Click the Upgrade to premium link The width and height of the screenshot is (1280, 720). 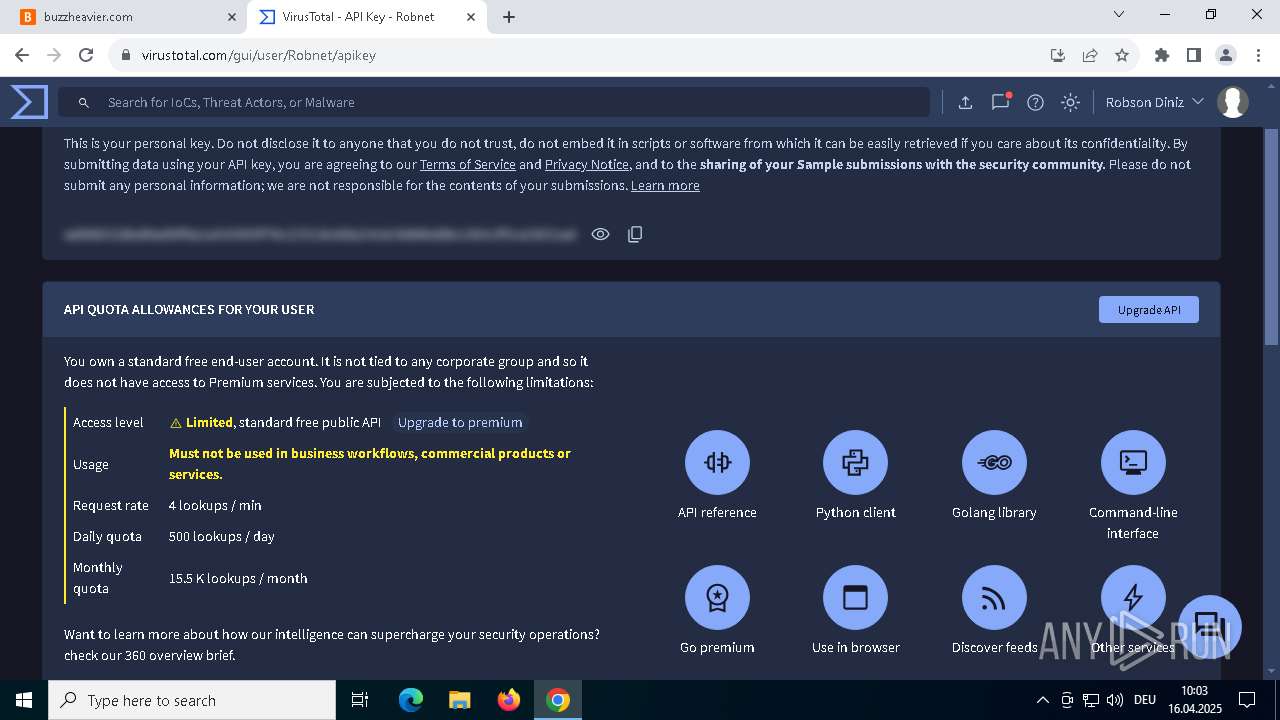tap(460, 422)
